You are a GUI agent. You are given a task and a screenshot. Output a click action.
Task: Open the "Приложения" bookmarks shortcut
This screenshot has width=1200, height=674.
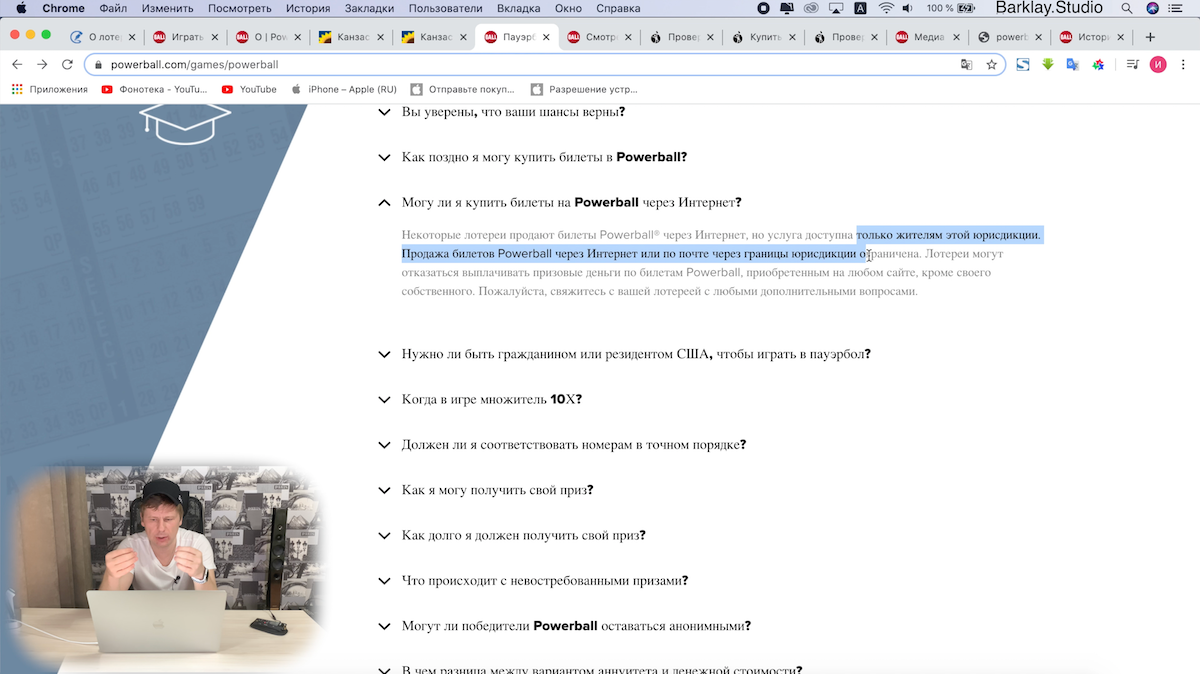point(50,89)
